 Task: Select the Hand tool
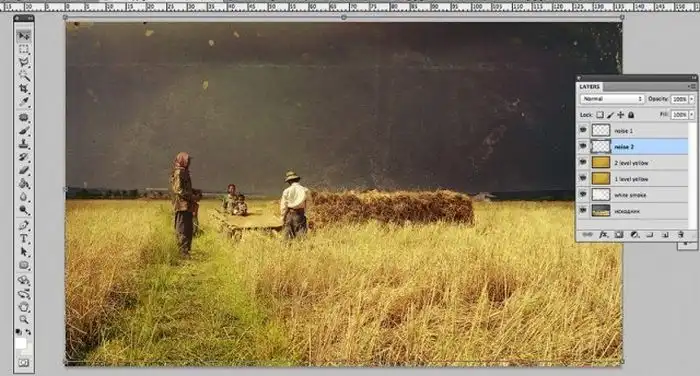[x=24, y=307]
